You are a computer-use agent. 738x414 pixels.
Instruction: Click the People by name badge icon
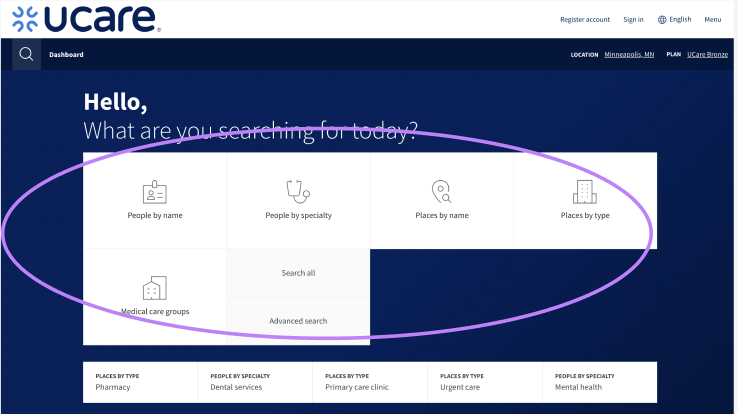pyautogui.click(x=154, y=192)
